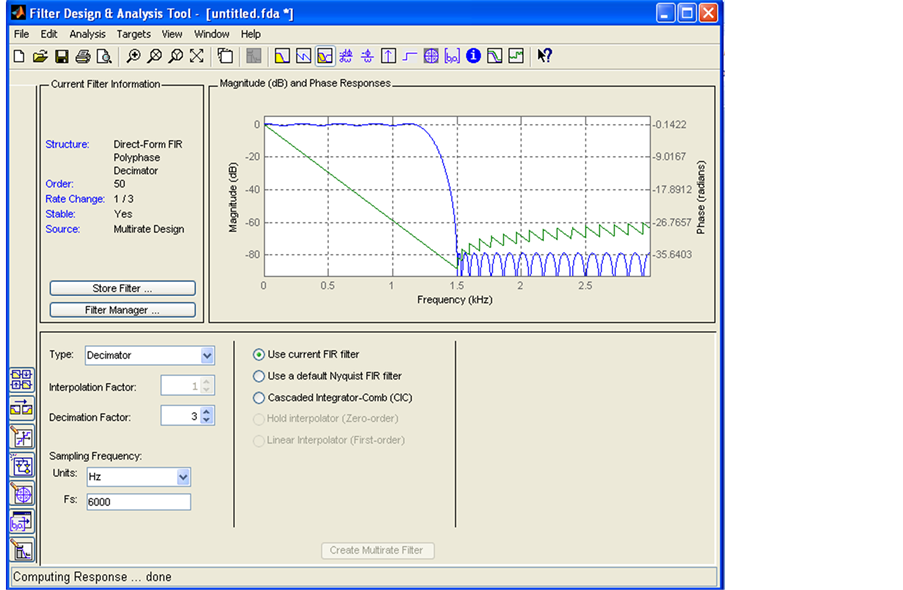Click the undock full view analysis icon
Screen dimensions: 903x590
(x=225, y=56)
